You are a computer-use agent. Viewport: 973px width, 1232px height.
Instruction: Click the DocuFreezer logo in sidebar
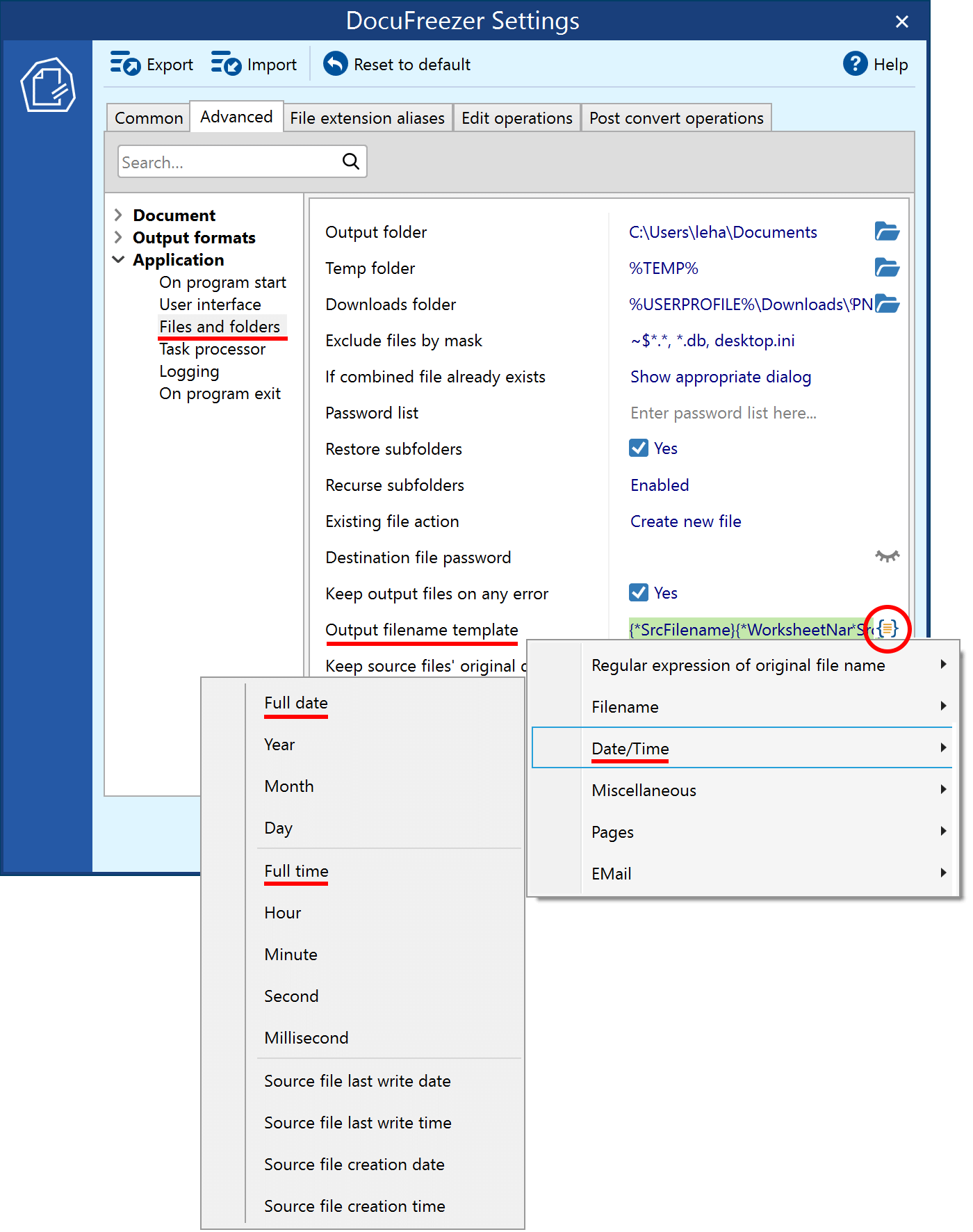(x=48, y=85)
